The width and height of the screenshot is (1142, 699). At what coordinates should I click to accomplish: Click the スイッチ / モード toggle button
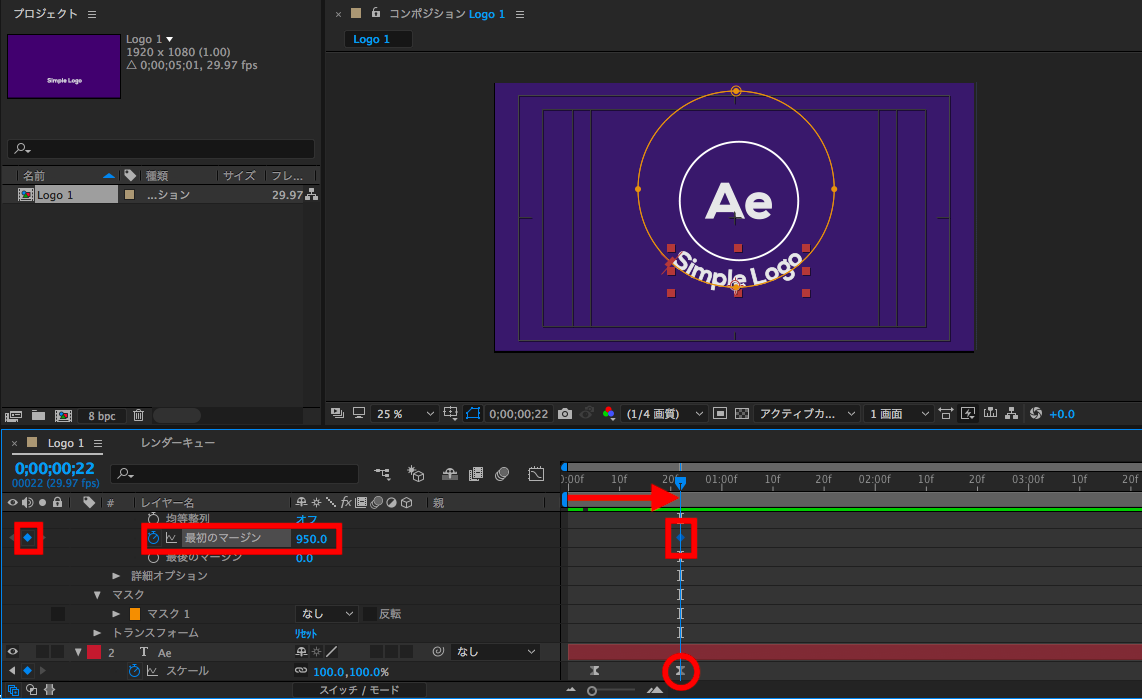coord(359,690)
